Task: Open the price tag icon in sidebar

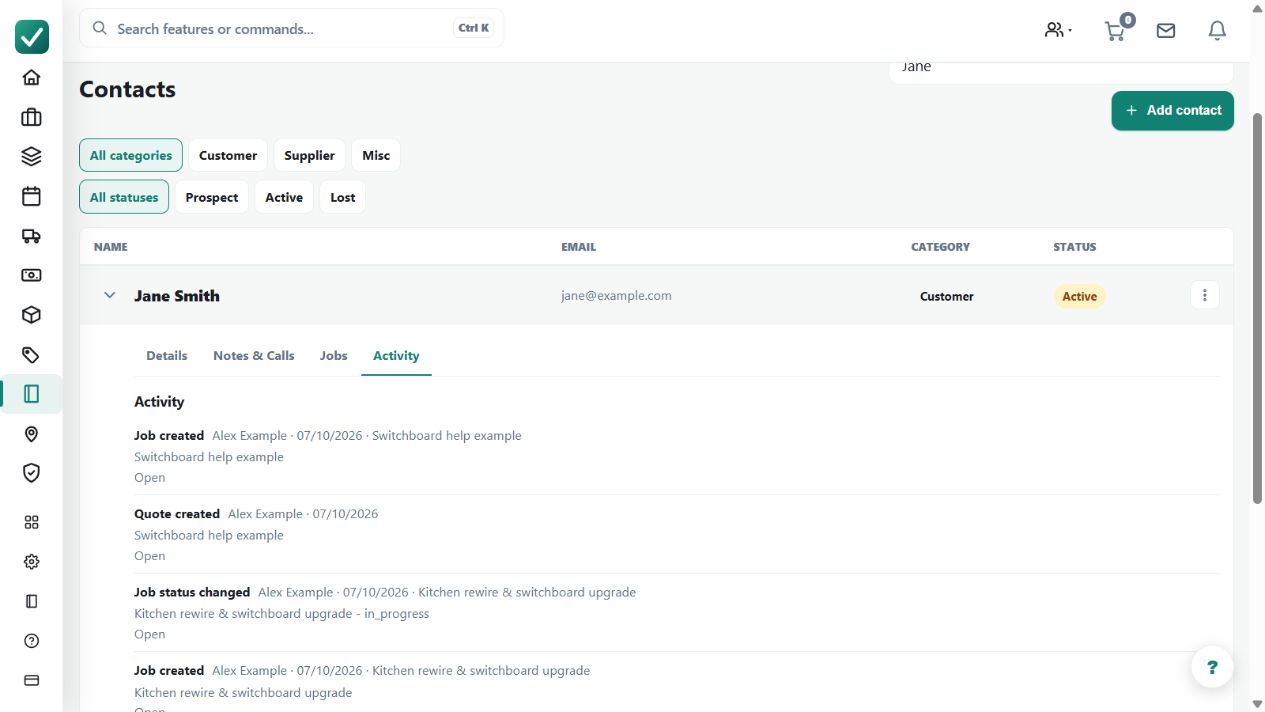Action: [x=31, y=354]
